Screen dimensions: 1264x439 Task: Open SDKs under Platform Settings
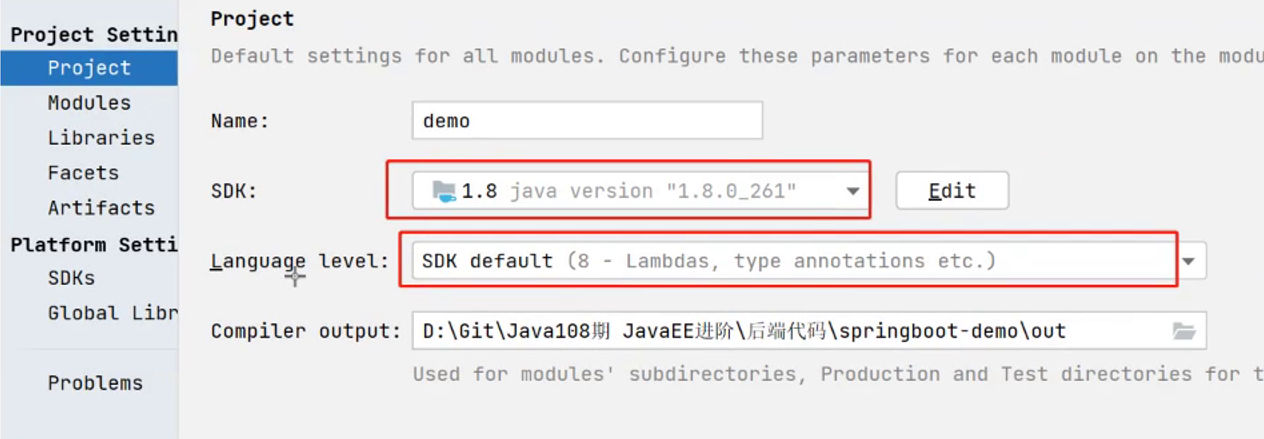point(71,278)
